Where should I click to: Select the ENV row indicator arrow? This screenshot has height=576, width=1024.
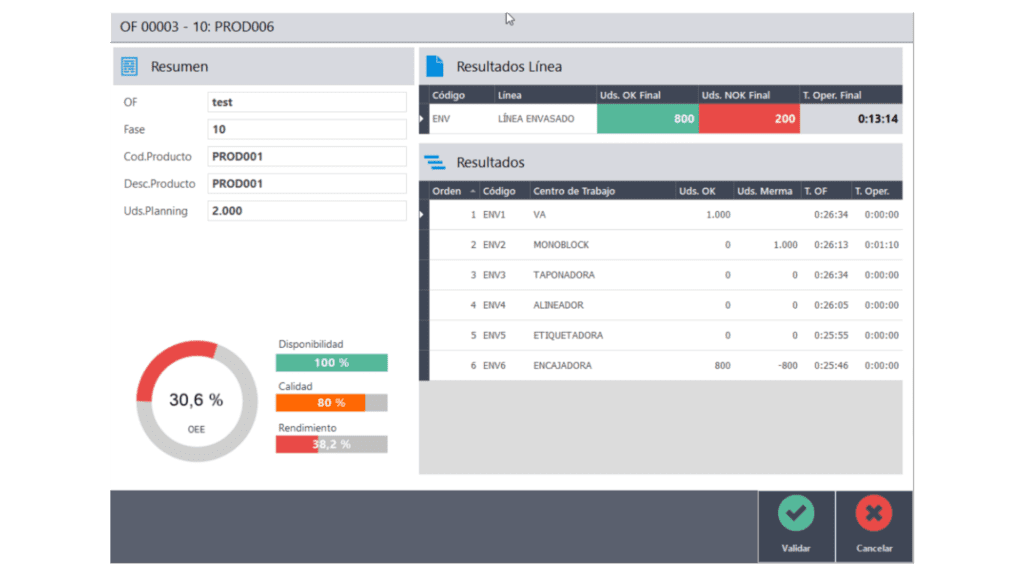tap(422, 119)
